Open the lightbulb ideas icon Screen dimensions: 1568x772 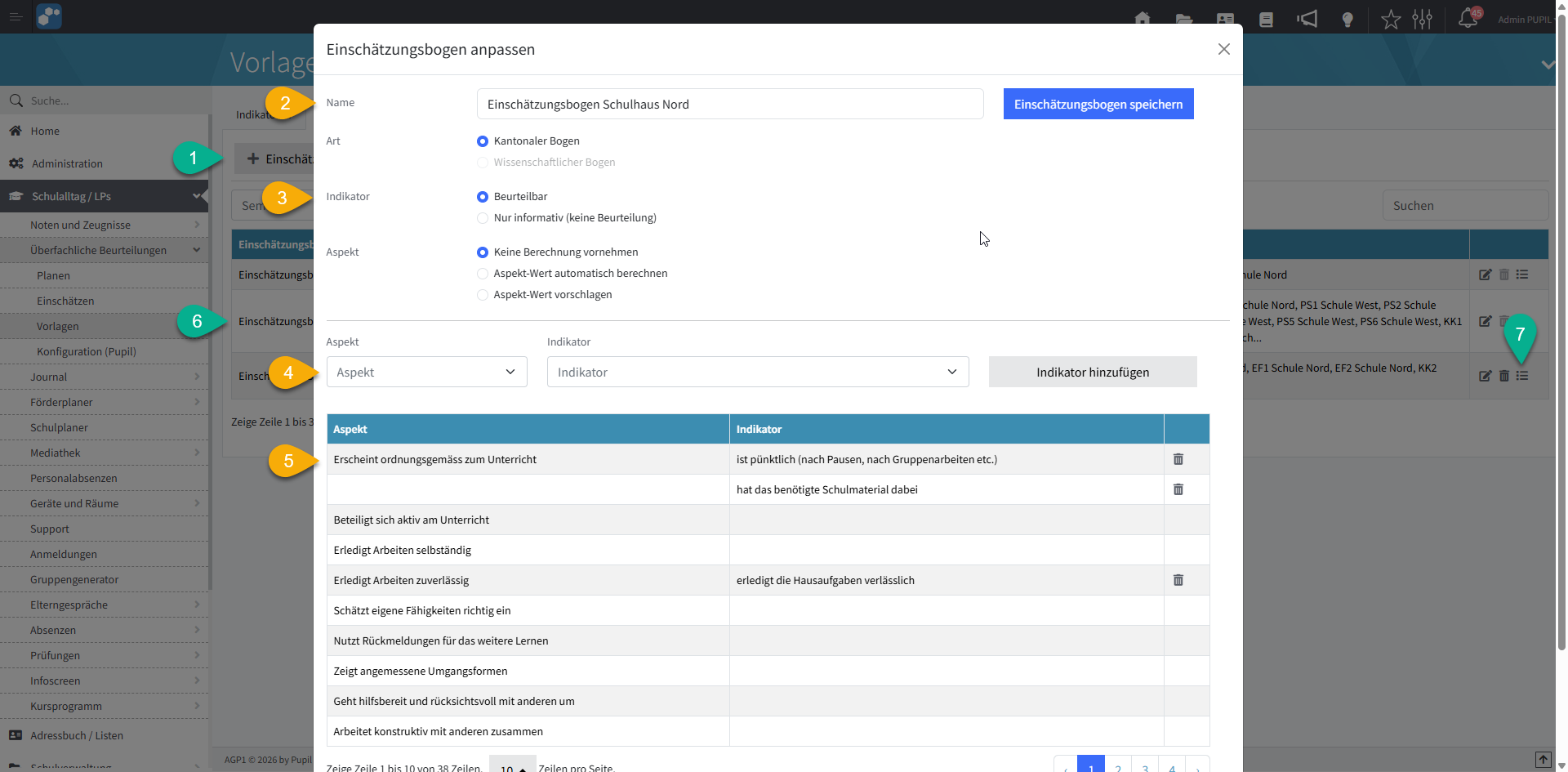1347,20
